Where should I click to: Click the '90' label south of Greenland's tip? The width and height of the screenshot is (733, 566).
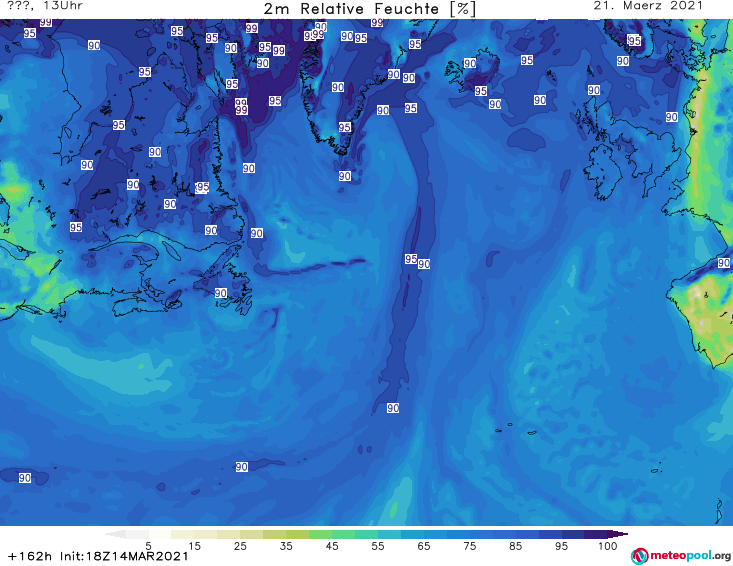coord(345,176)
